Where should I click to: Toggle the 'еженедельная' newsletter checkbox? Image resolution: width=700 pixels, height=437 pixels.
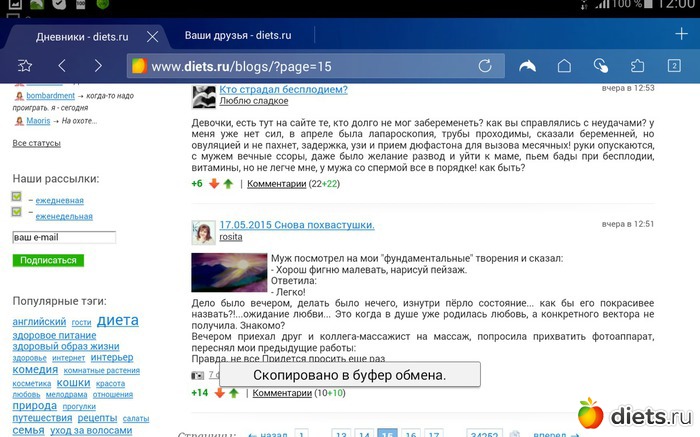coord(17,213)
